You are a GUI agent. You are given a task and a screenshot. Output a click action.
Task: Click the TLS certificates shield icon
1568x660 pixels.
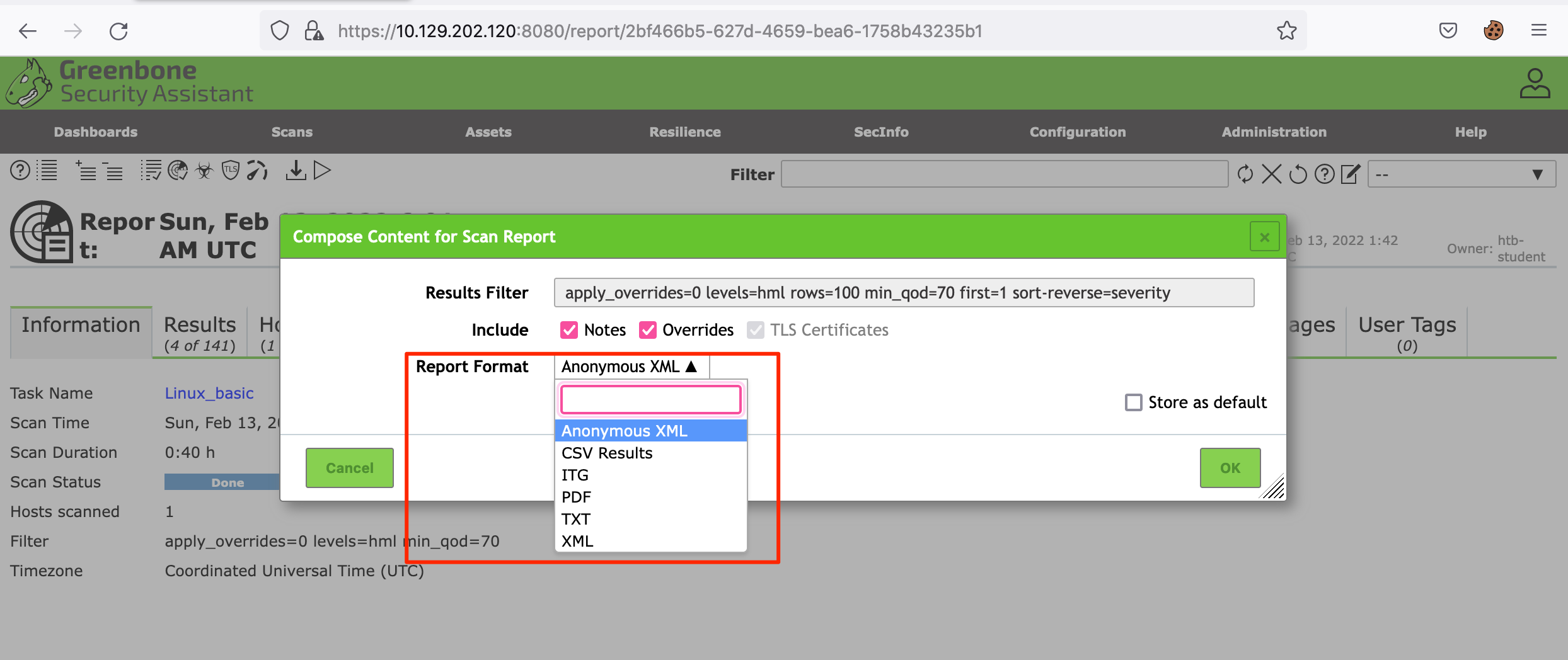click(x=231, y=171)
